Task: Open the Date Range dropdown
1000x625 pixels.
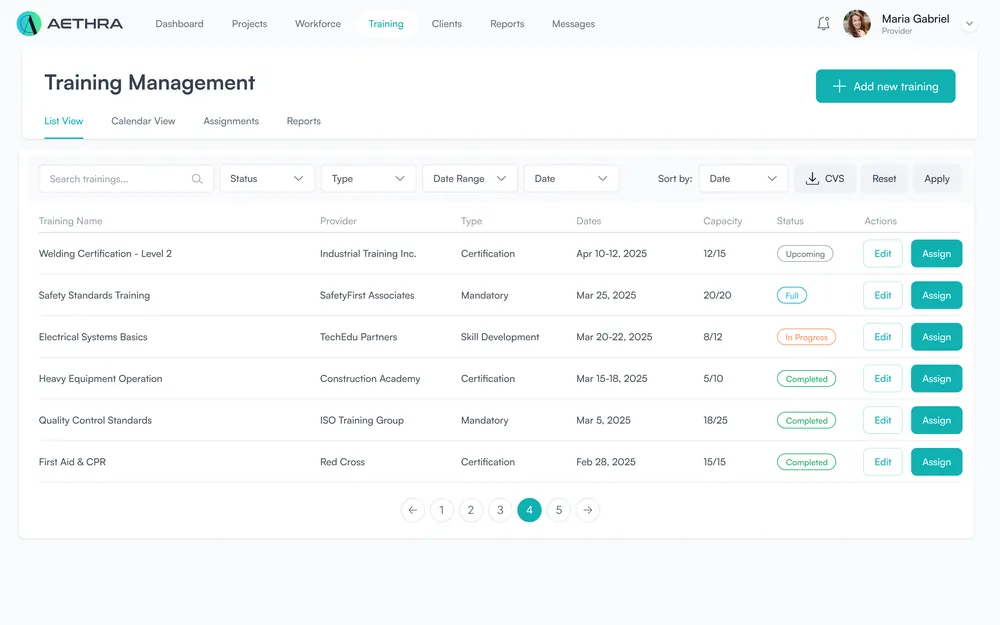Action: (x=469, y=179)
